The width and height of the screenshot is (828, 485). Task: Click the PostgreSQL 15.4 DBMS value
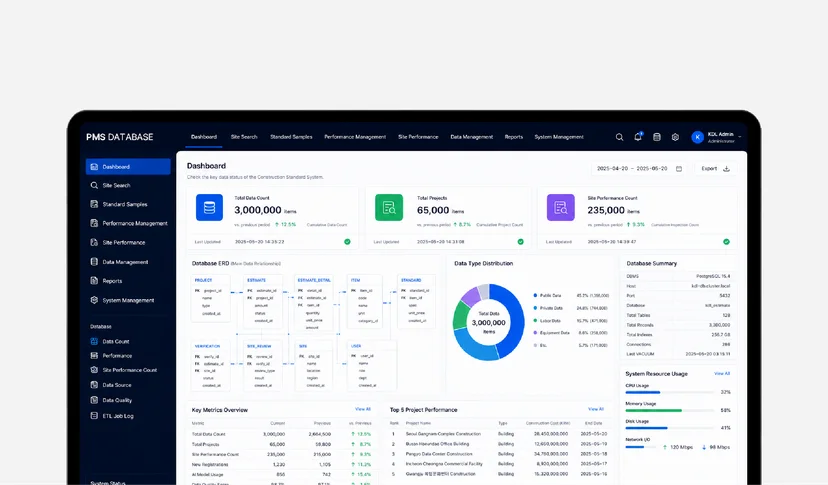[x=713, y=276]
